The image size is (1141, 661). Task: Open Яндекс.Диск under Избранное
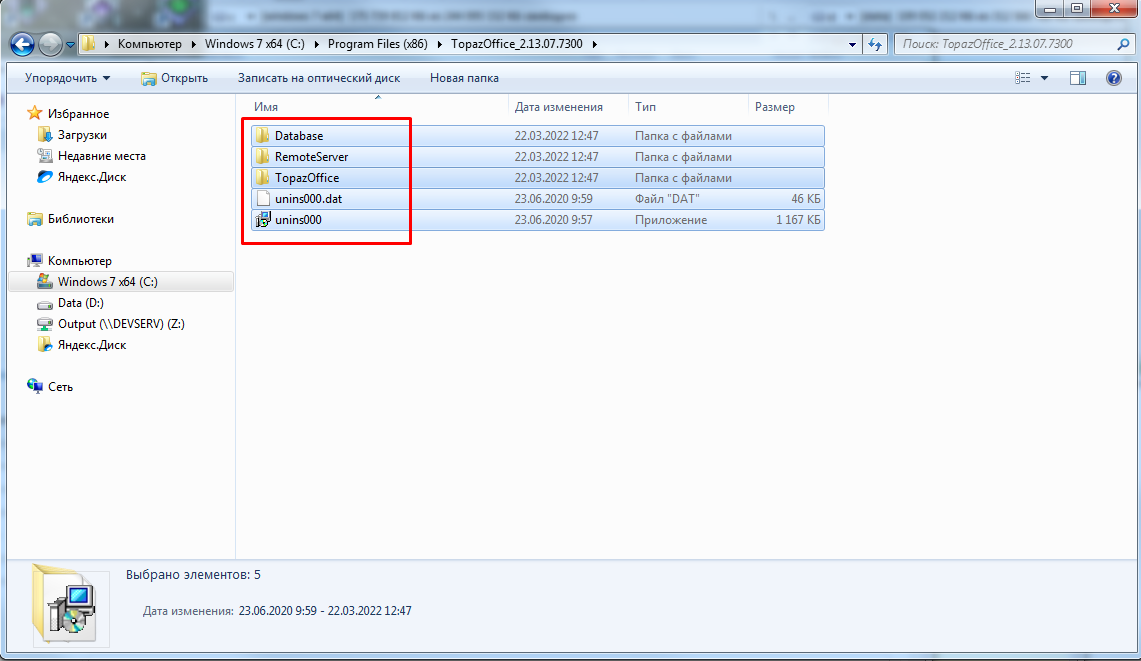[92, 177]
